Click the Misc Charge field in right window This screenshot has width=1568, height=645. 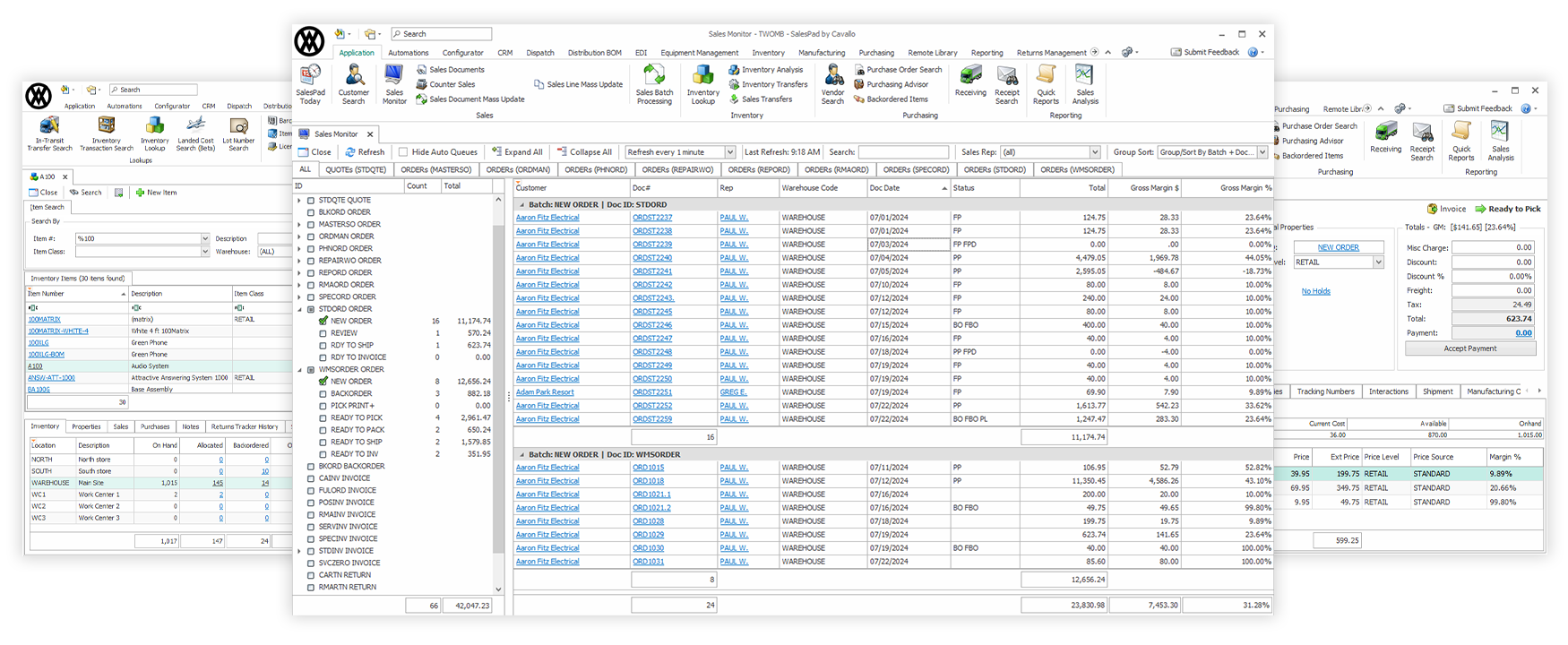(1493, 247)
